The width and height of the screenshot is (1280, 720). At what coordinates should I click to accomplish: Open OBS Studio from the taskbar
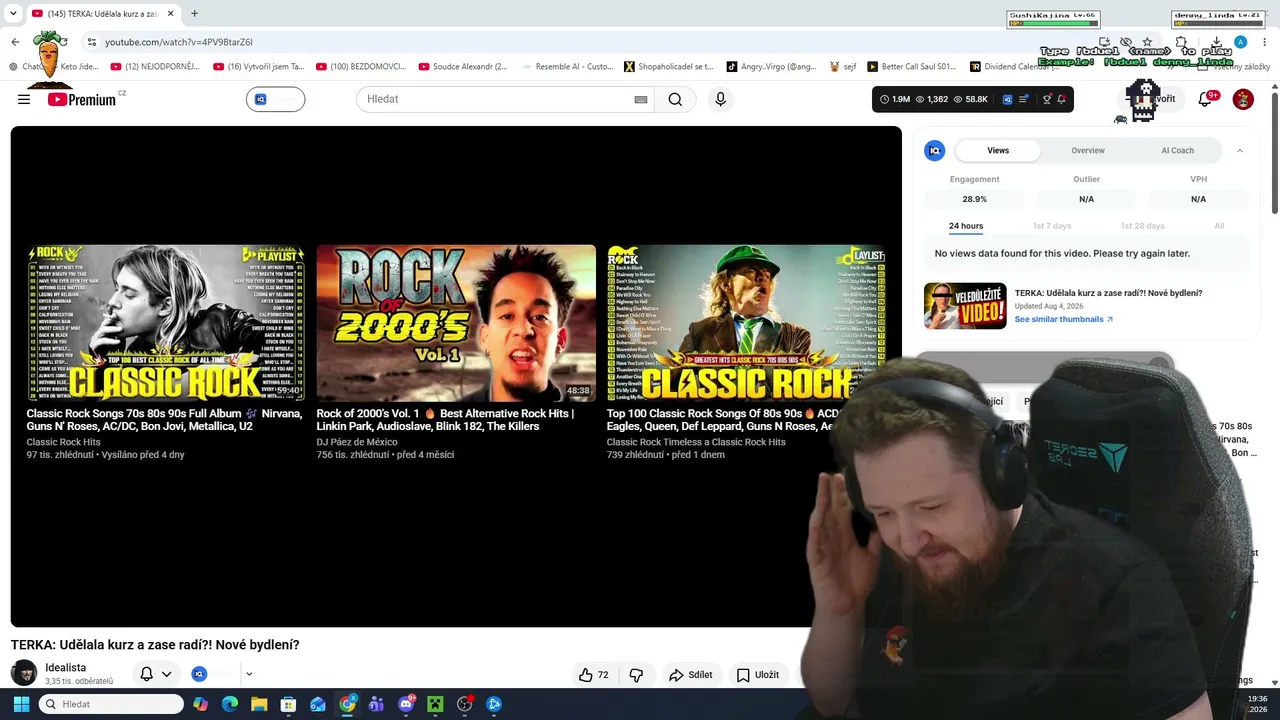pyautogui.click(x=464, y=704)
